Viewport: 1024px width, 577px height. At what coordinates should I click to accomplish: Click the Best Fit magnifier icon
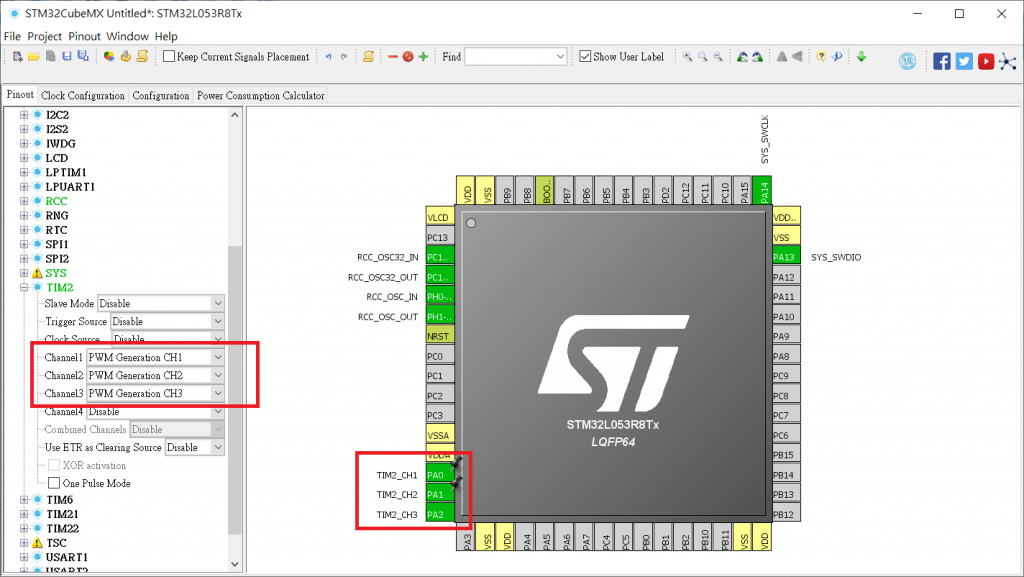click(x=703, y=57)
